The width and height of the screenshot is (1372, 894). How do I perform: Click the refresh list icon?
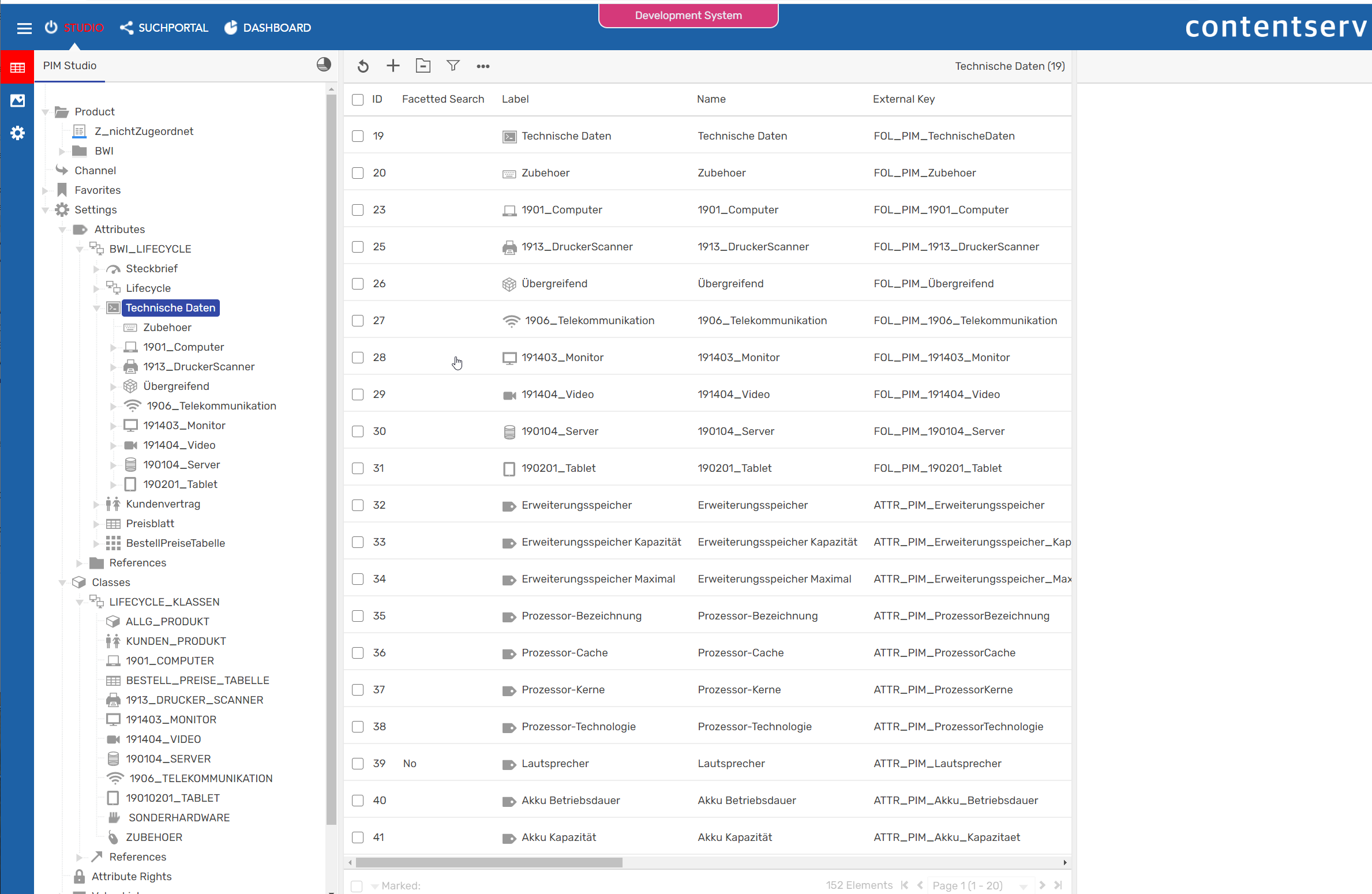coord(363,66)
